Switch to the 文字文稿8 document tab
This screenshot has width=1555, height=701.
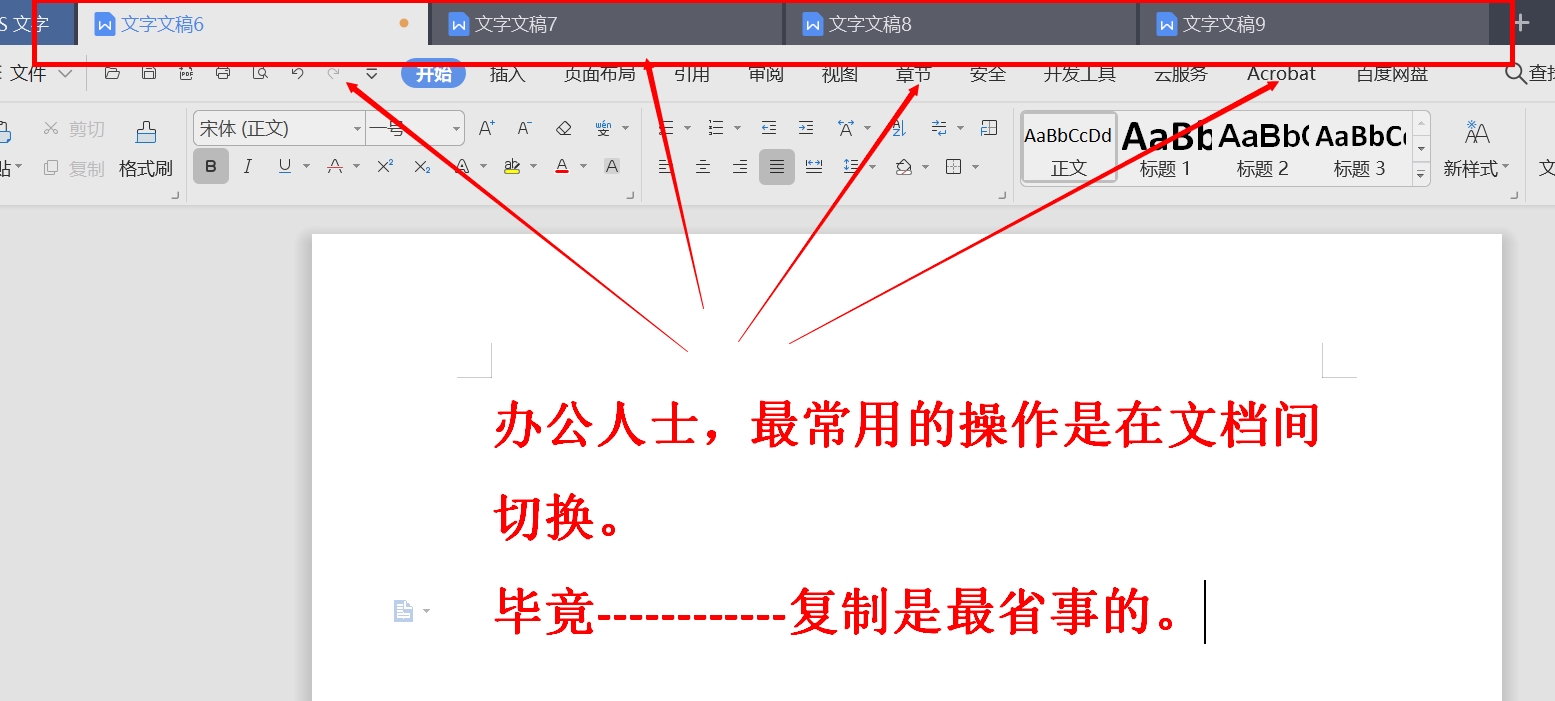point(870,25)
